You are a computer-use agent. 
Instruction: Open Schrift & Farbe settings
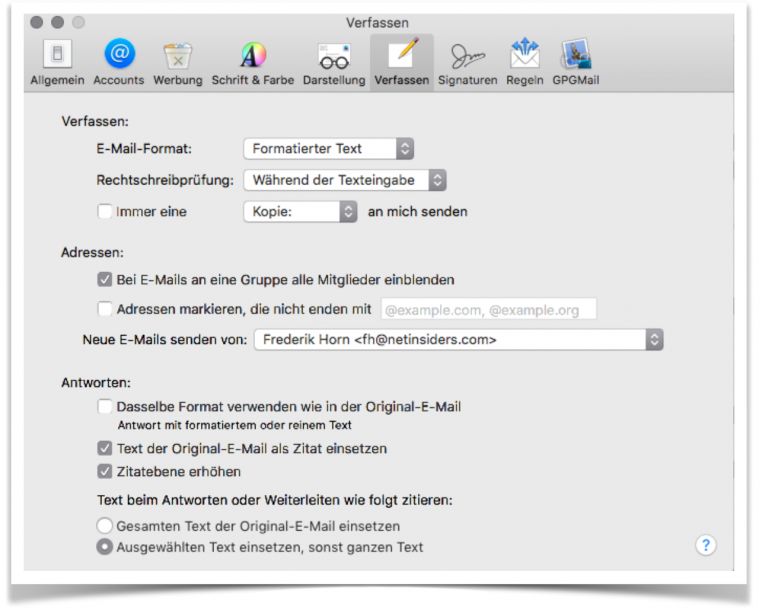coord(252,61)
